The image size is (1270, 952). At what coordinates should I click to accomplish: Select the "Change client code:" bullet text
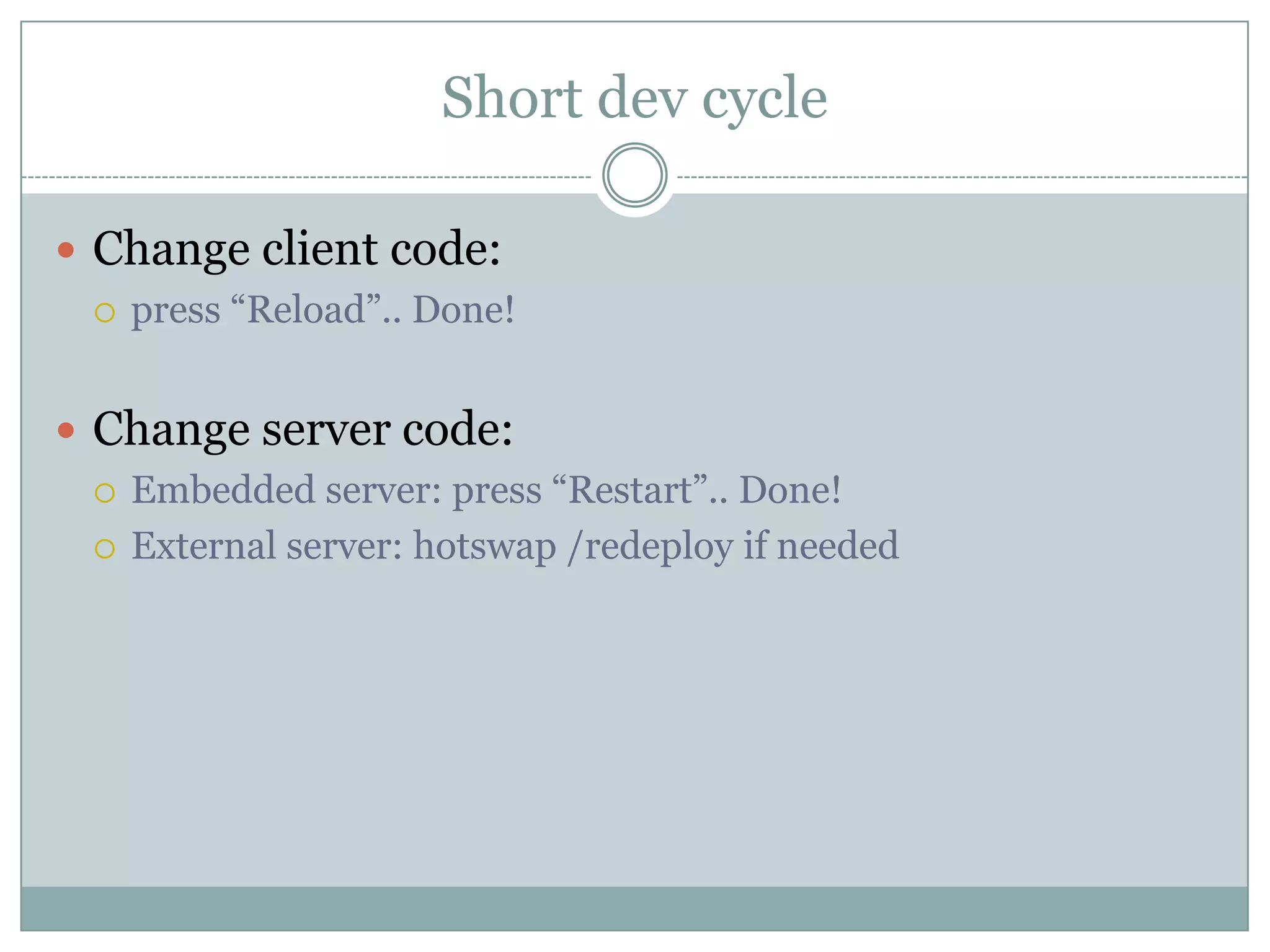296,249
